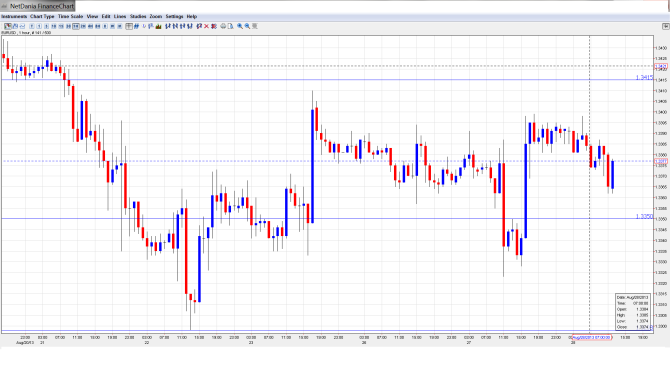Screen dimensions: 670x376
Task: Open the Chart Type menu
Action: 42,16
